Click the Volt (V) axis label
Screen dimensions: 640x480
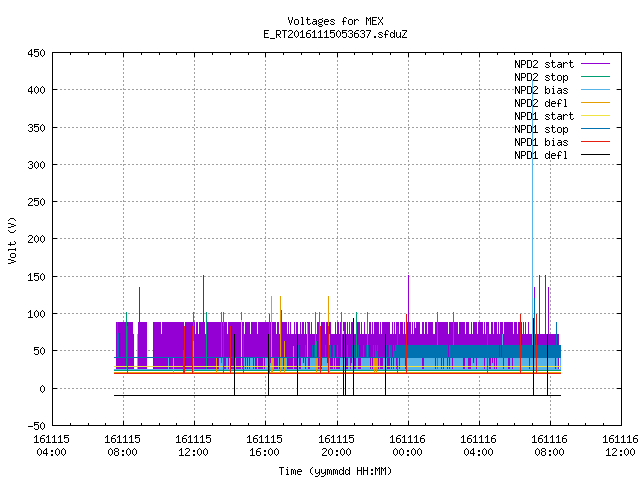pos(12,240)
